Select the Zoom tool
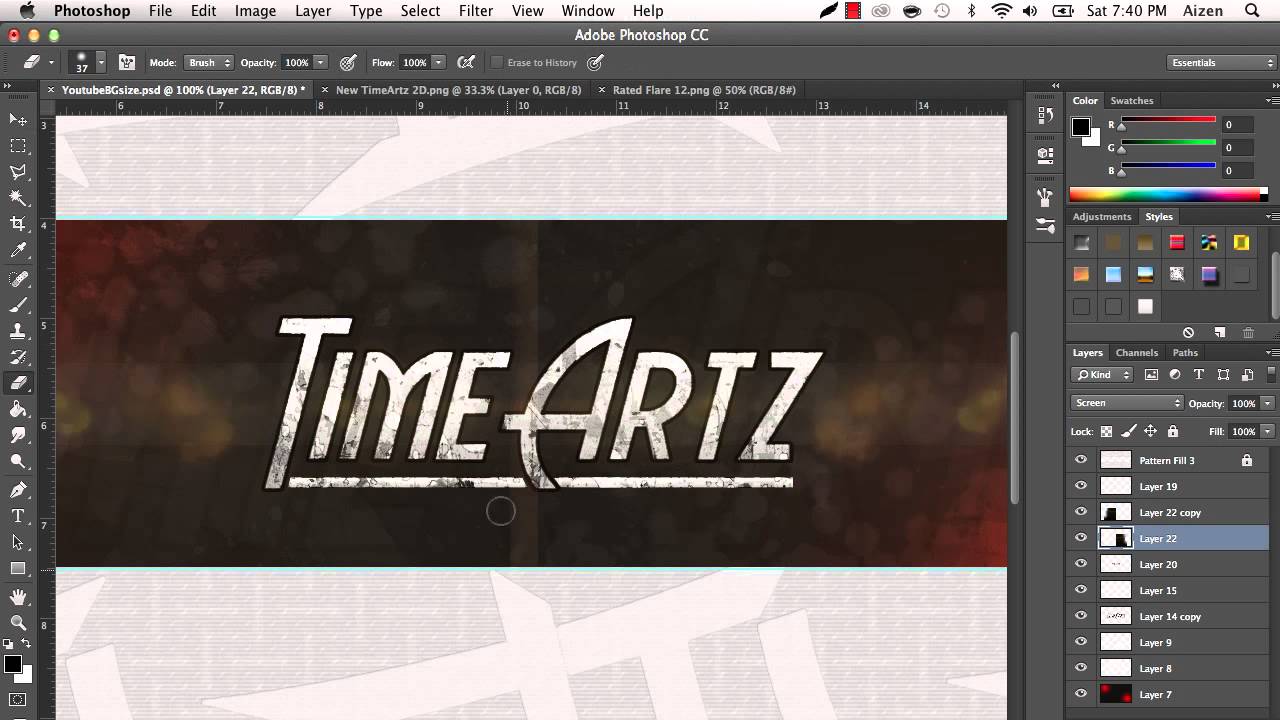This screenshot has width=1280, height=720. pyautogui.click(x=18, y=623)
